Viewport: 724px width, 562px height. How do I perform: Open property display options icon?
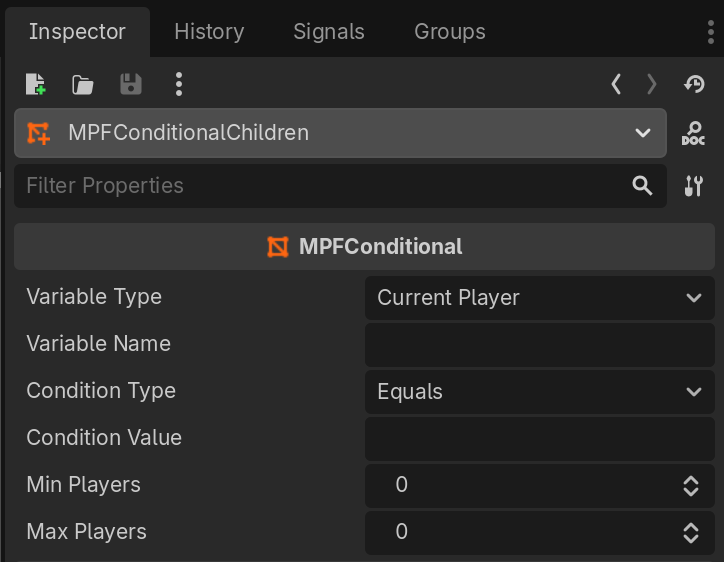(x=693, y=186)
